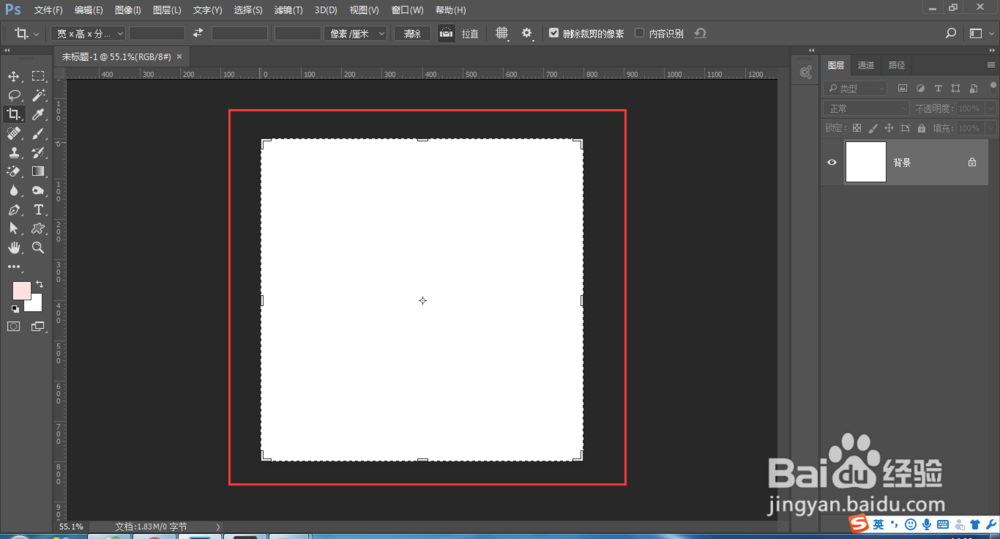Open the fill 填充 slider dropdown arrow
Screen dimensions: 1000x539
[990, 128]
